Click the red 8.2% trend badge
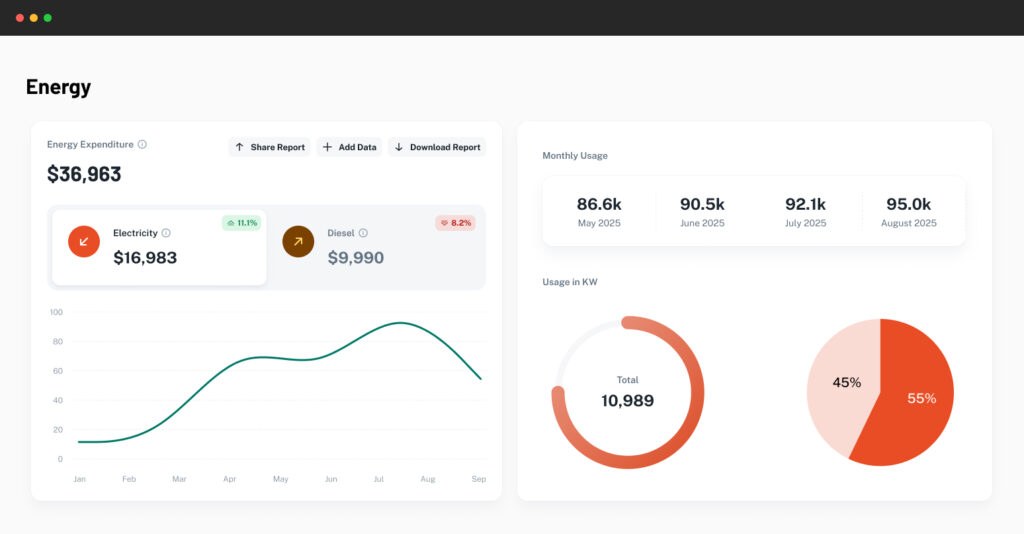Image resolution: width=1024 pixels, height=534 pixels. [x=455, y=223]
